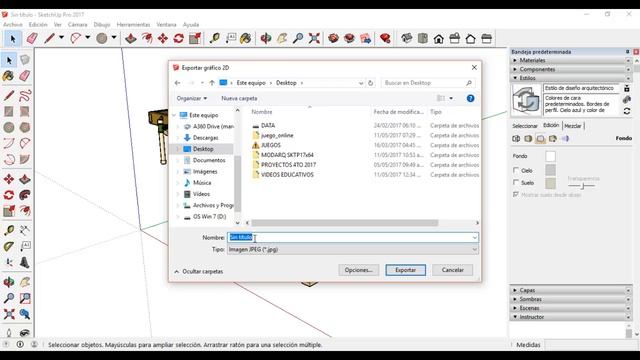Switch to the Mezclar tab in Estilos

click(573, 126)
